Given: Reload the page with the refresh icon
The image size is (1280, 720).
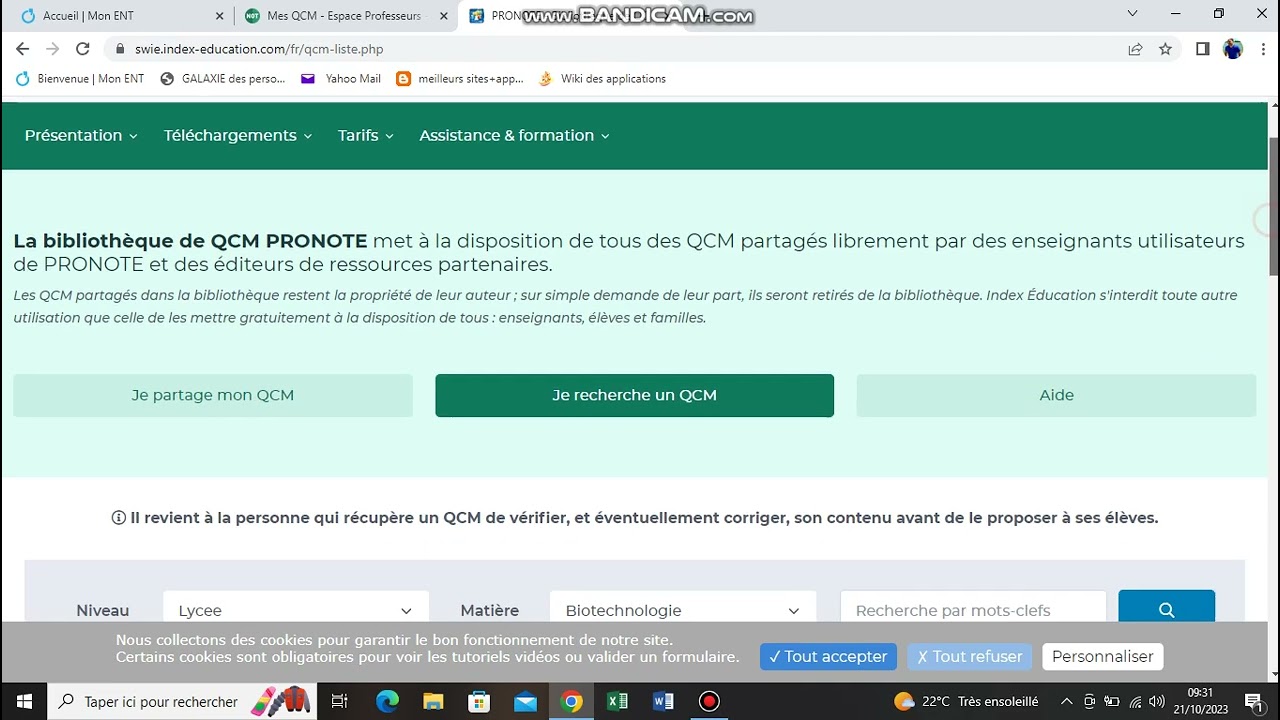Looking at the screenshot, I should click(x=83, y=49).
